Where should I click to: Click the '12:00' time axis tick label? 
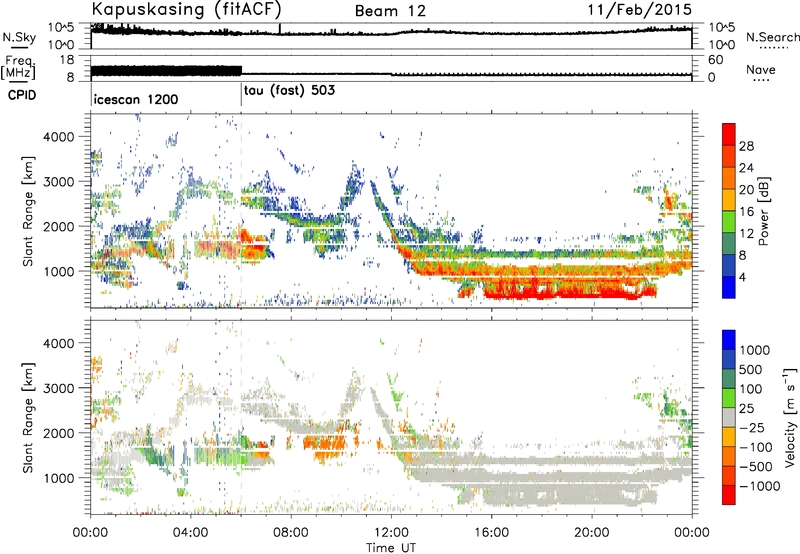[x=391, y=533]
